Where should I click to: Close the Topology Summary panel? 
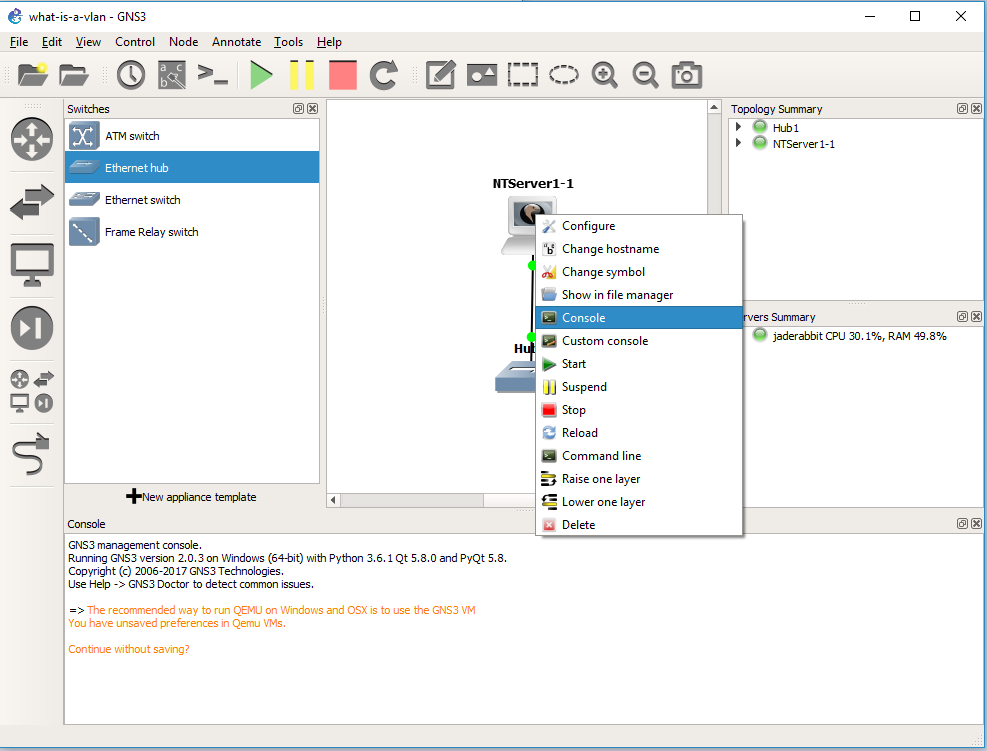(x=975, y=109)
